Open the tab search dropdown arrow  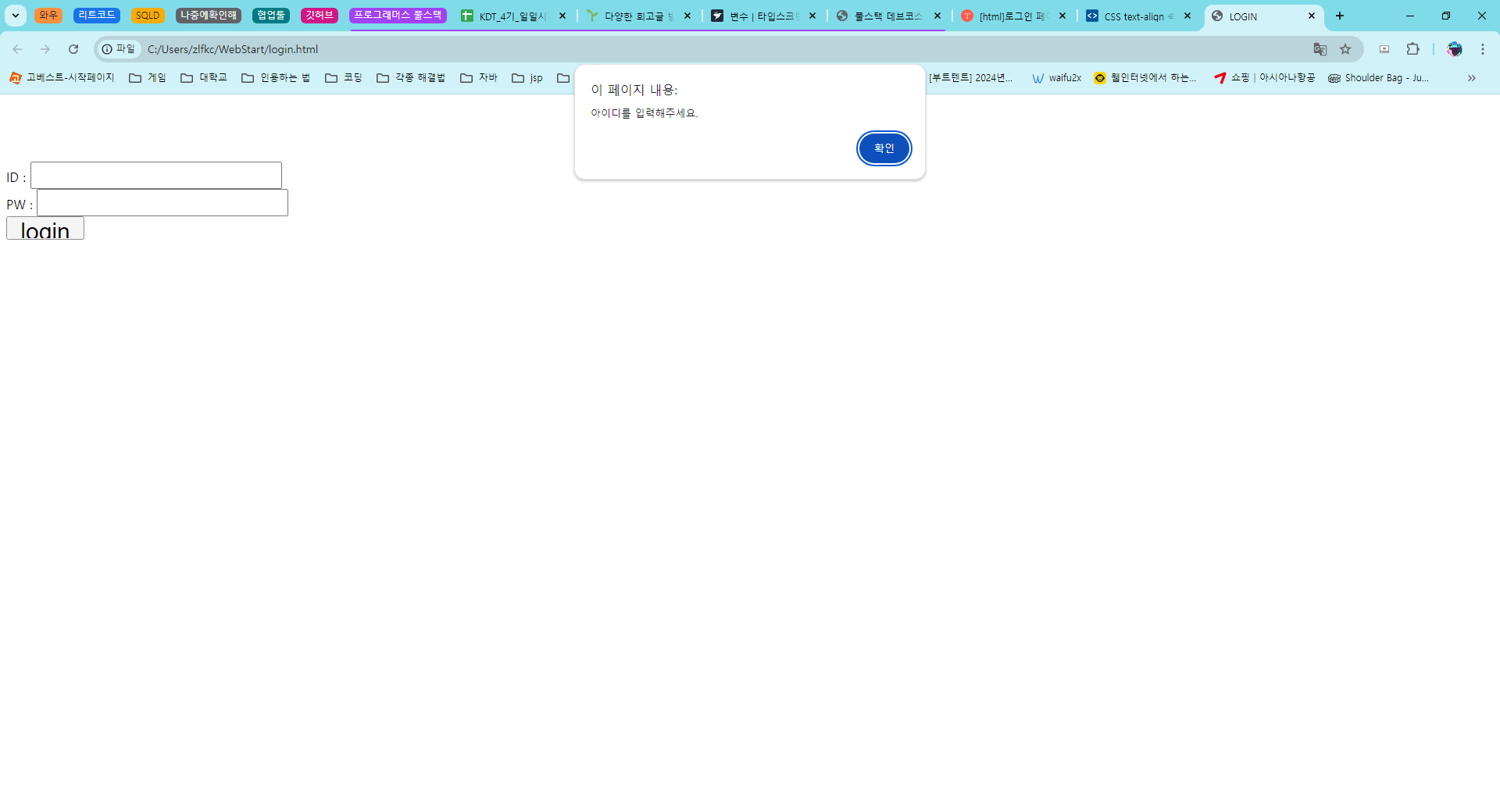click(x=16, y=16)
